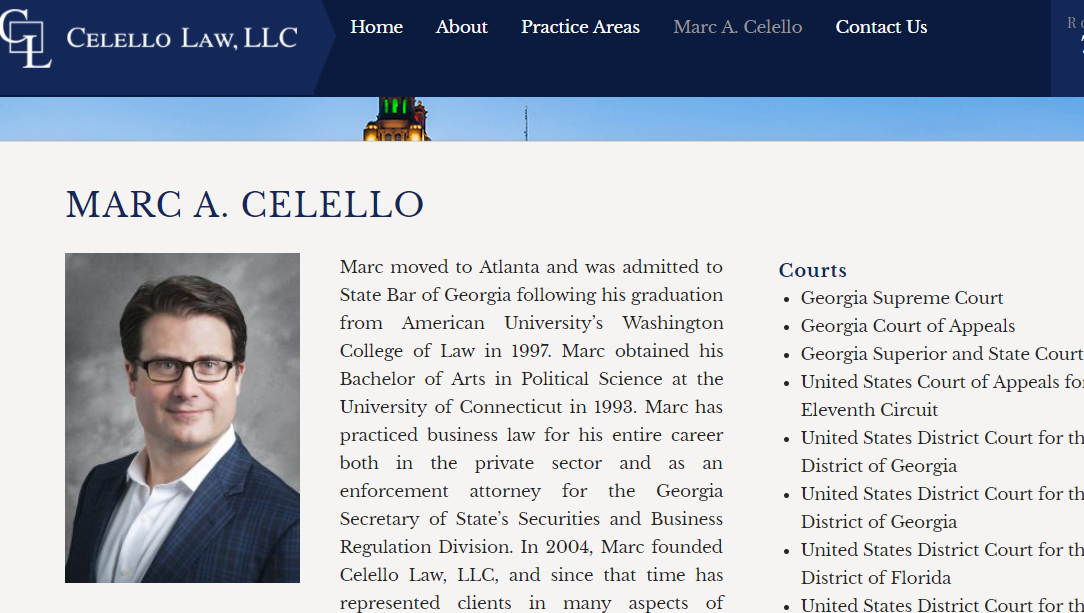Open the Practice Areas navigation item
The height and width of the screenshot is (613, 1084).
coord(580,27)
